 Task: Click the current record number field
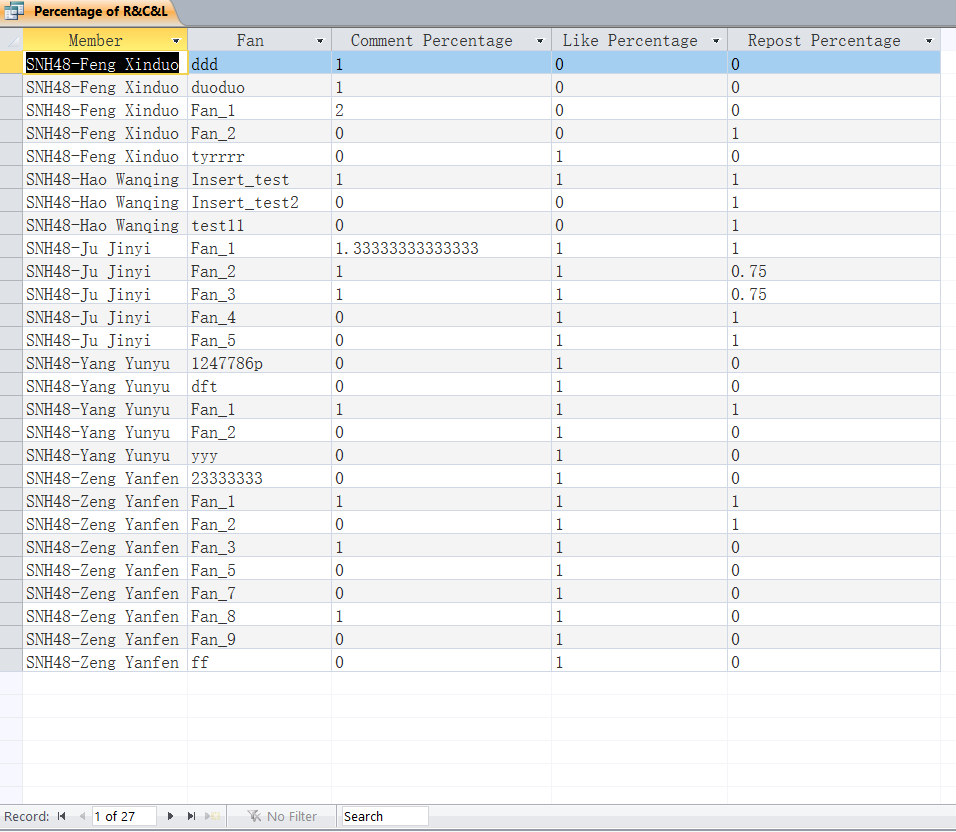pos(124,816)
